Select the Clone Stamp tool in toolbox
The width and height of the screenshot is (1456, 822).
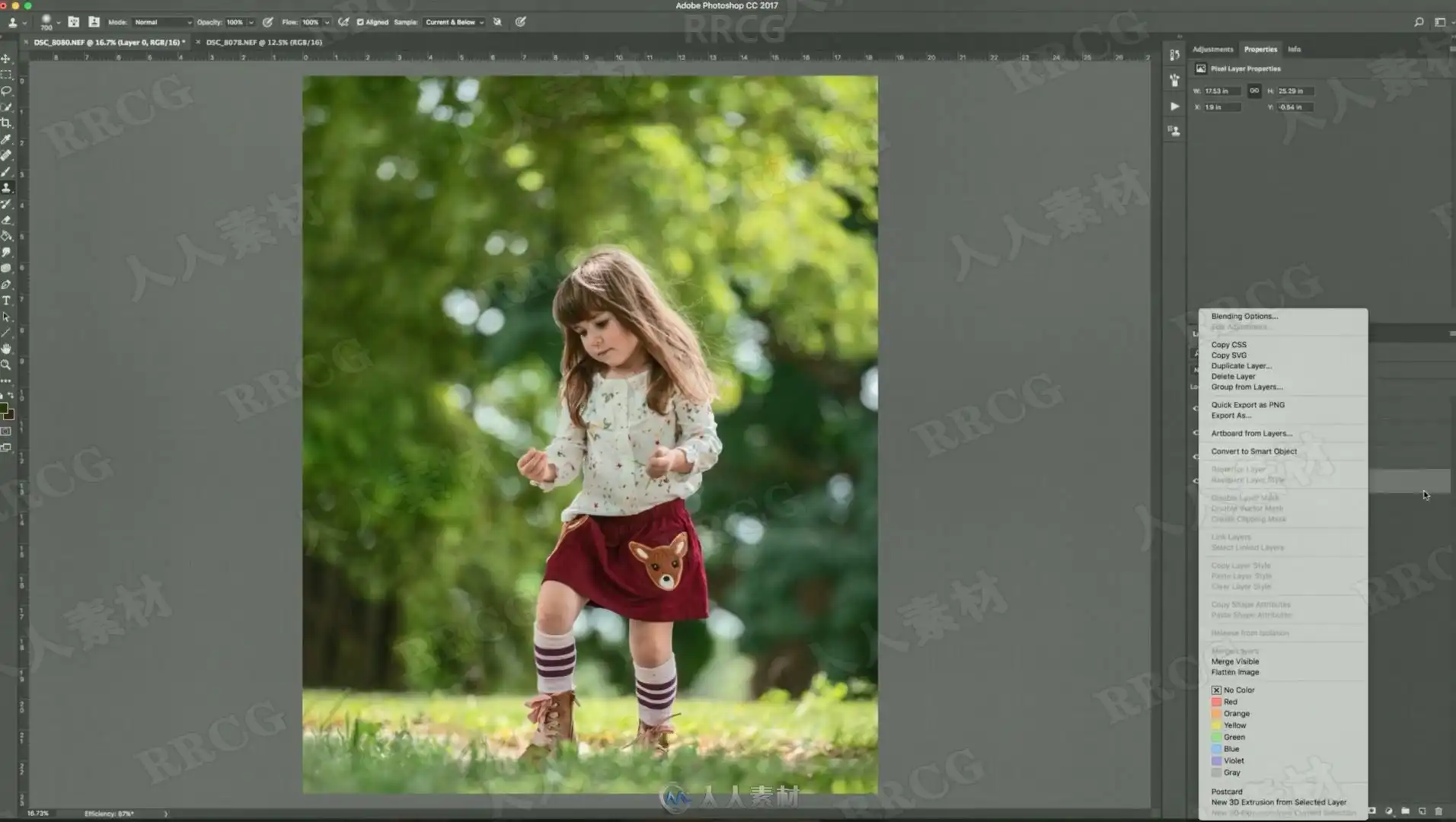pyautogui.click(x=6, y=187)
